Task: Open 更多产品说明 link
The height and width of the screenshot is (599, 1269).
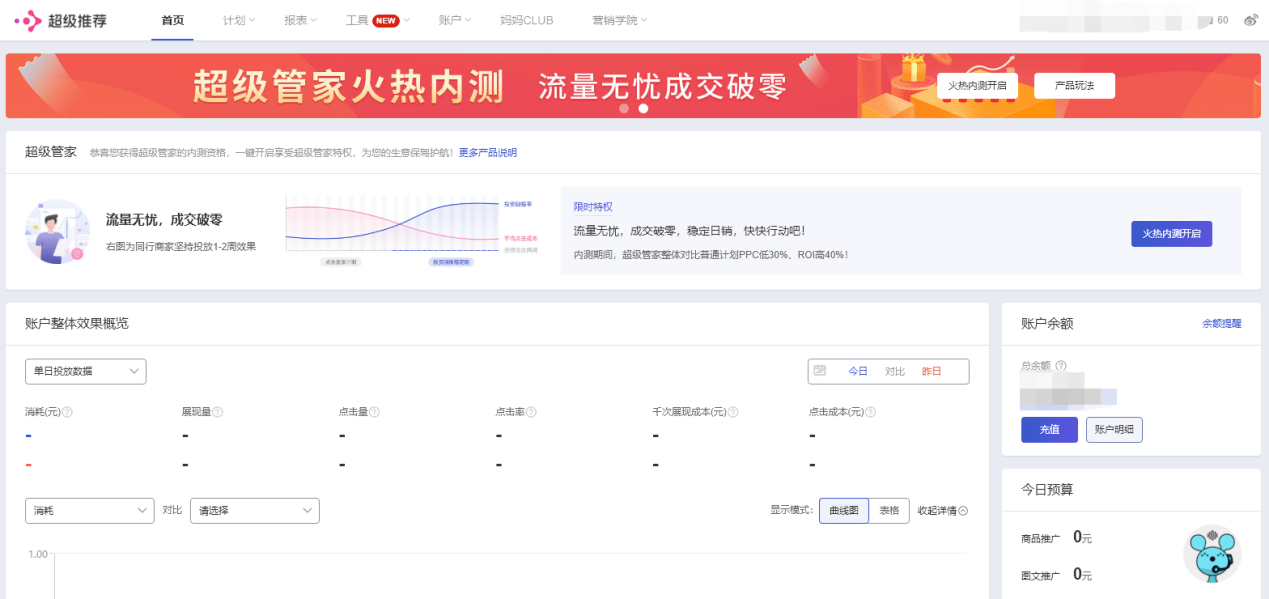Action: point(488,153)
